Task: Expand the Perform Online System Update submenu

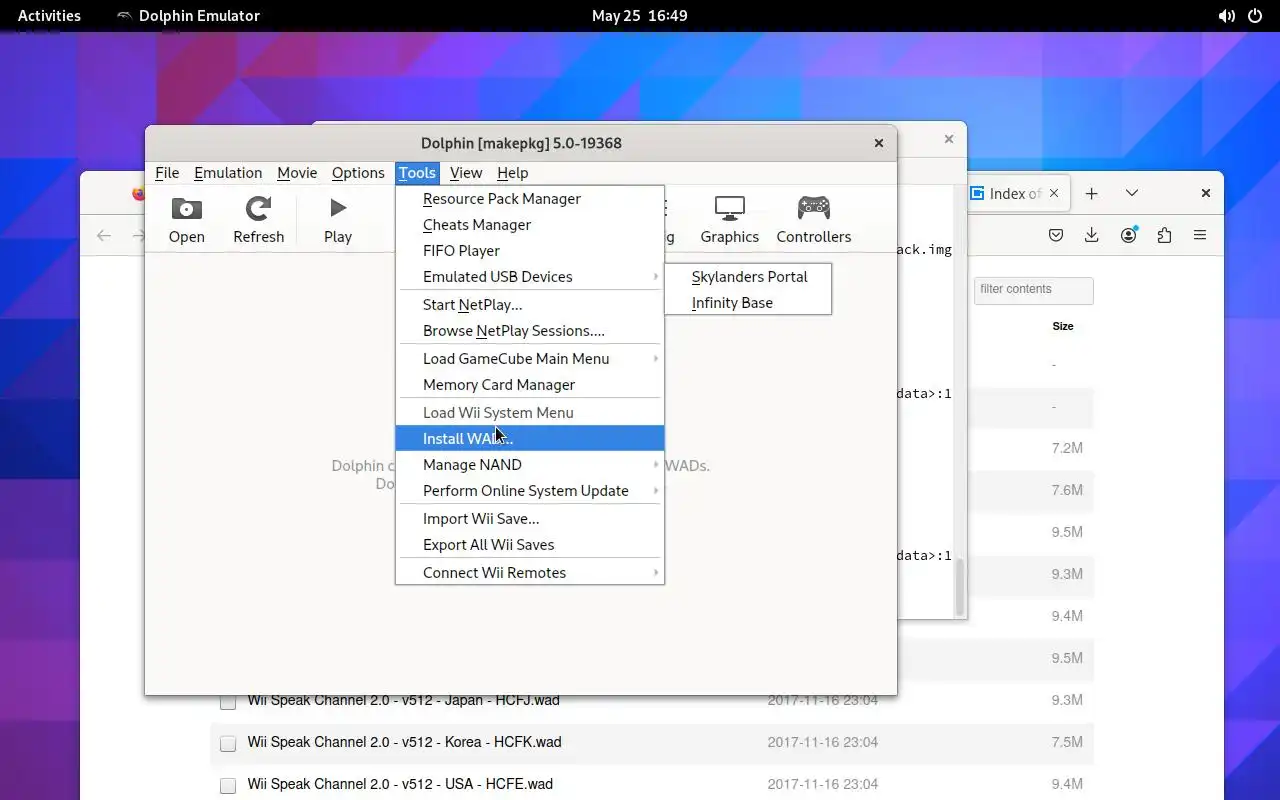Action: (x=530, y=490)
